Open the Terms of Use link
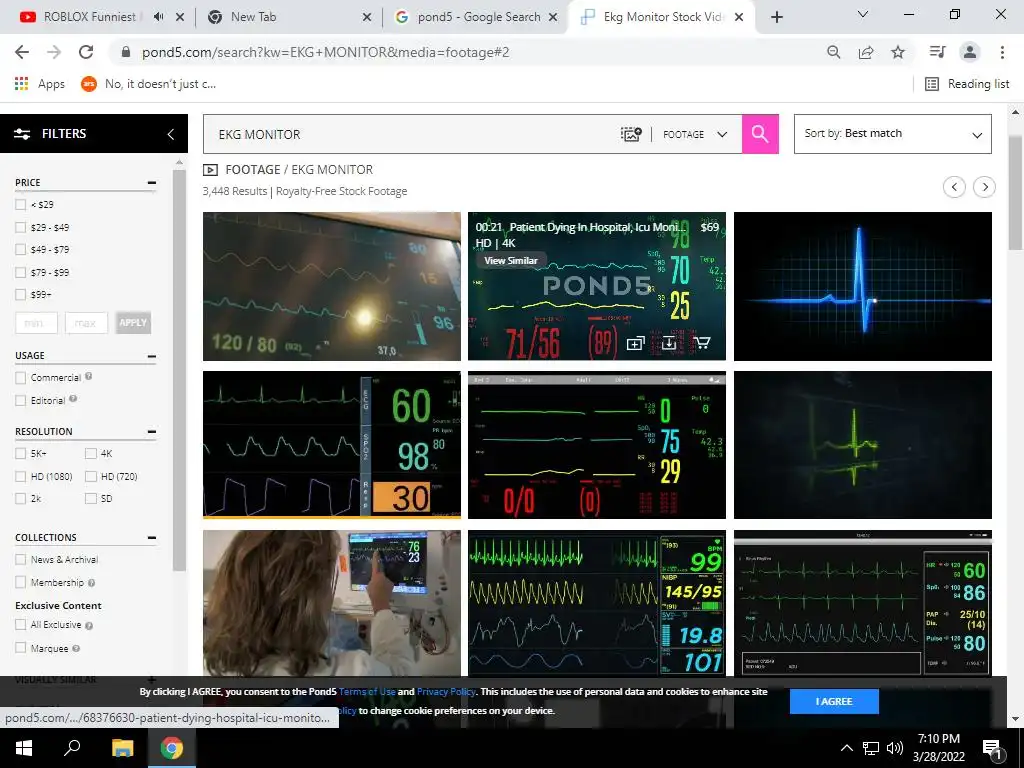This screenshot has width=1024, height=768. (367, 692)
